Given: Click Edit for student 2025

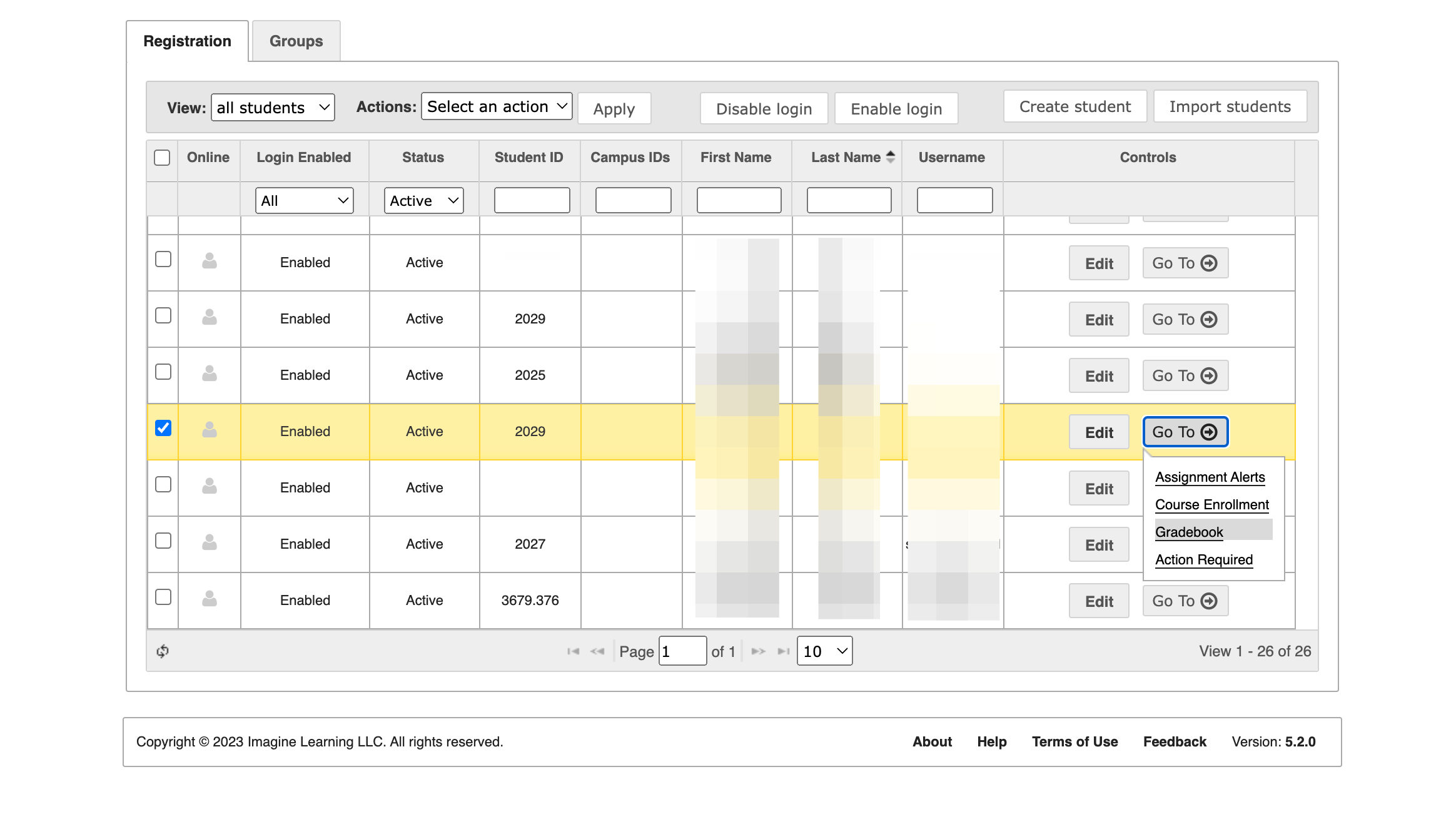Looking at the screenshot, I should point(1099,376).
